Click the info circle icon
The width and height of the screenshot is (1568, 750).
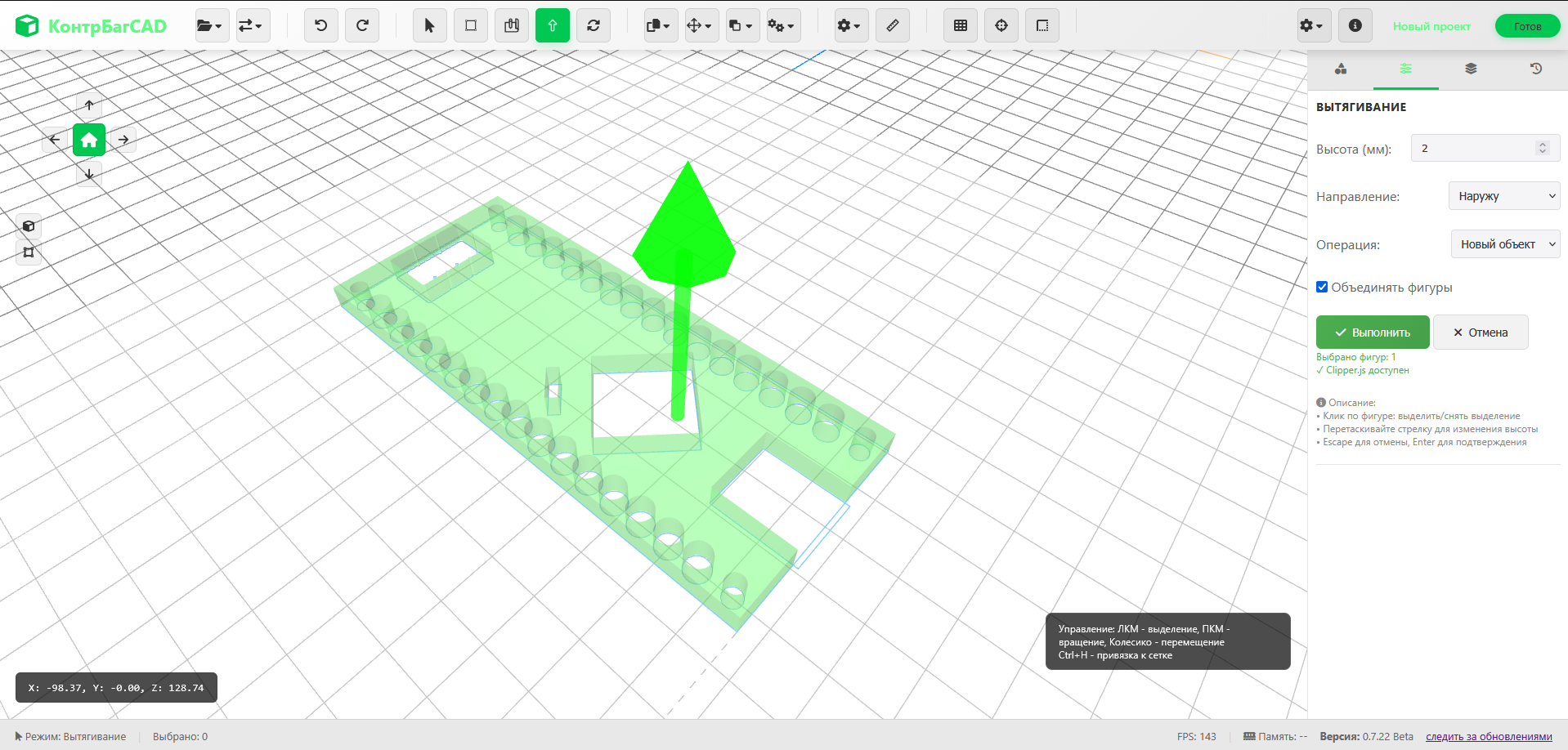click(1355, 25)
